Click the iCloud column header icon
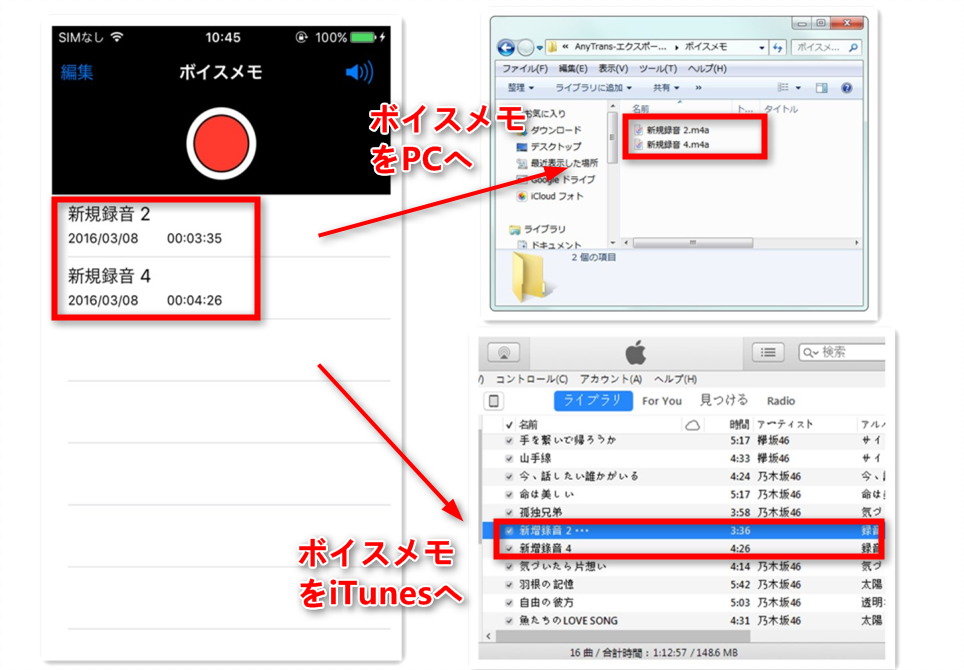Image resolution: width=964 pixels, height=670 pixels. coord(692,425)
